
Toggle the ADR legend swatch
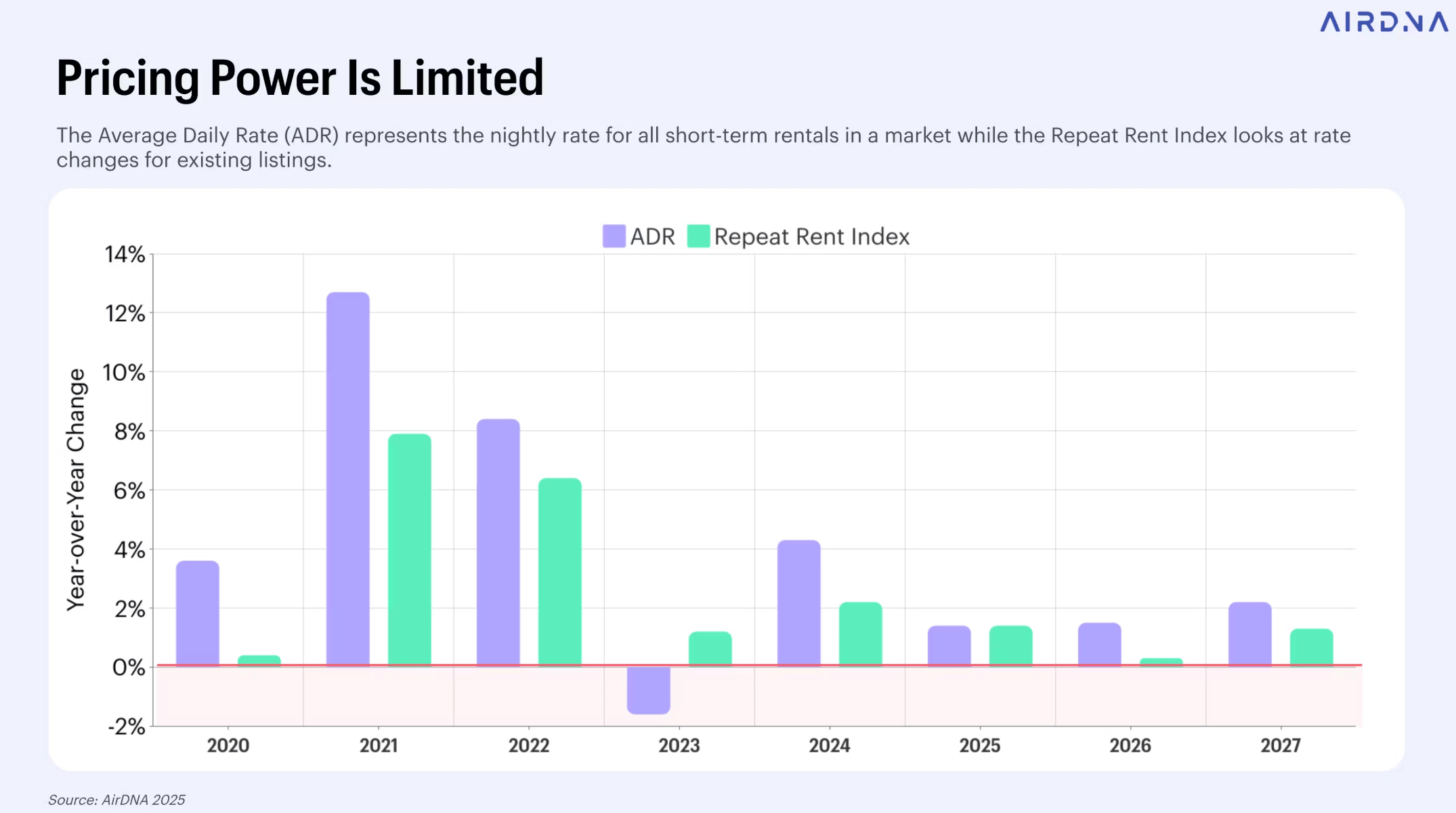(614, 236)
